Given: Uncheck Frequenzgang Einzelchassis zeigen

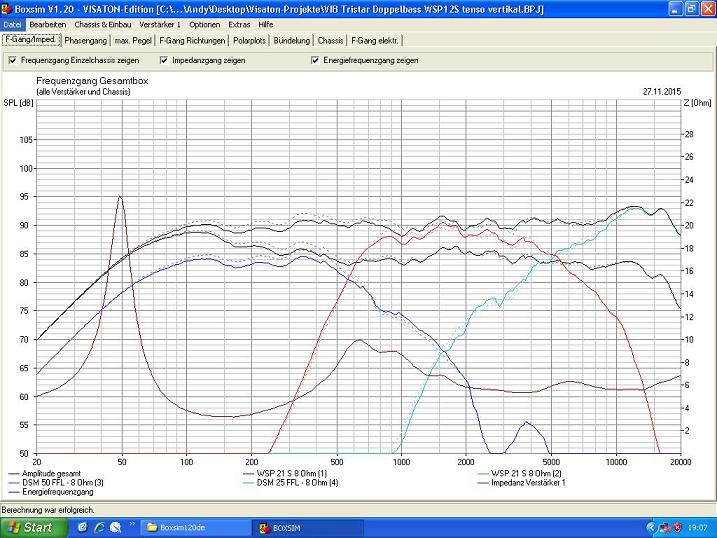Looking at the screenshot, I should click(x=13, y=60).
